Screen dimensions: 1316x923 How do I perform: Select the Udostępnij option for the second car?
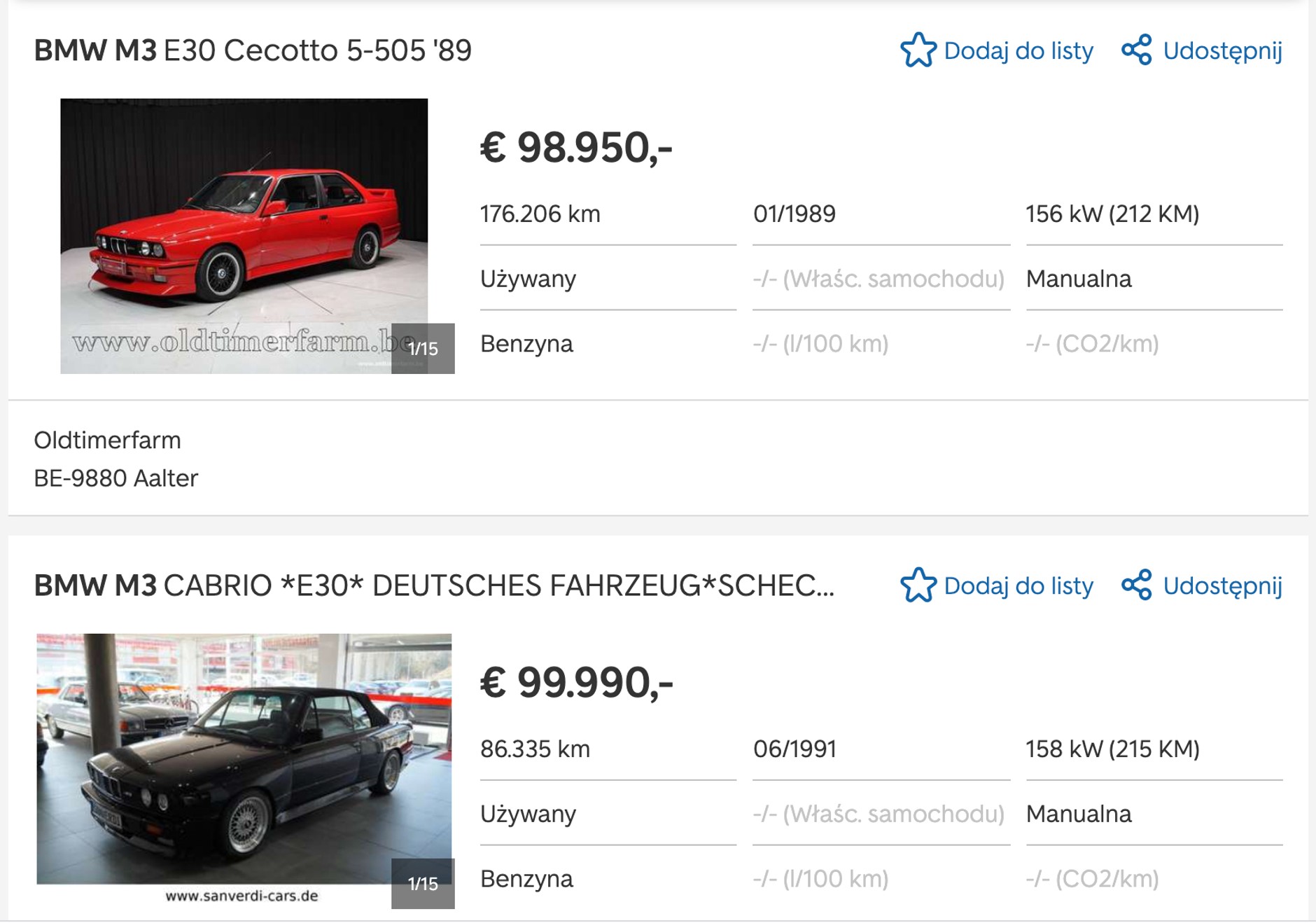[x=1223, y=587]
